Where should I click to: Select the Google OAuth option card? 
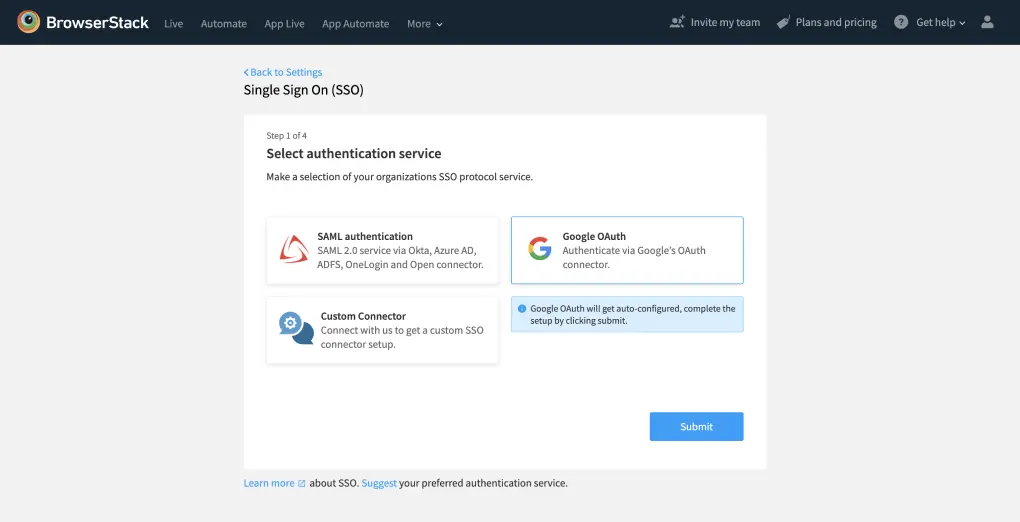[x=627, y=250]
